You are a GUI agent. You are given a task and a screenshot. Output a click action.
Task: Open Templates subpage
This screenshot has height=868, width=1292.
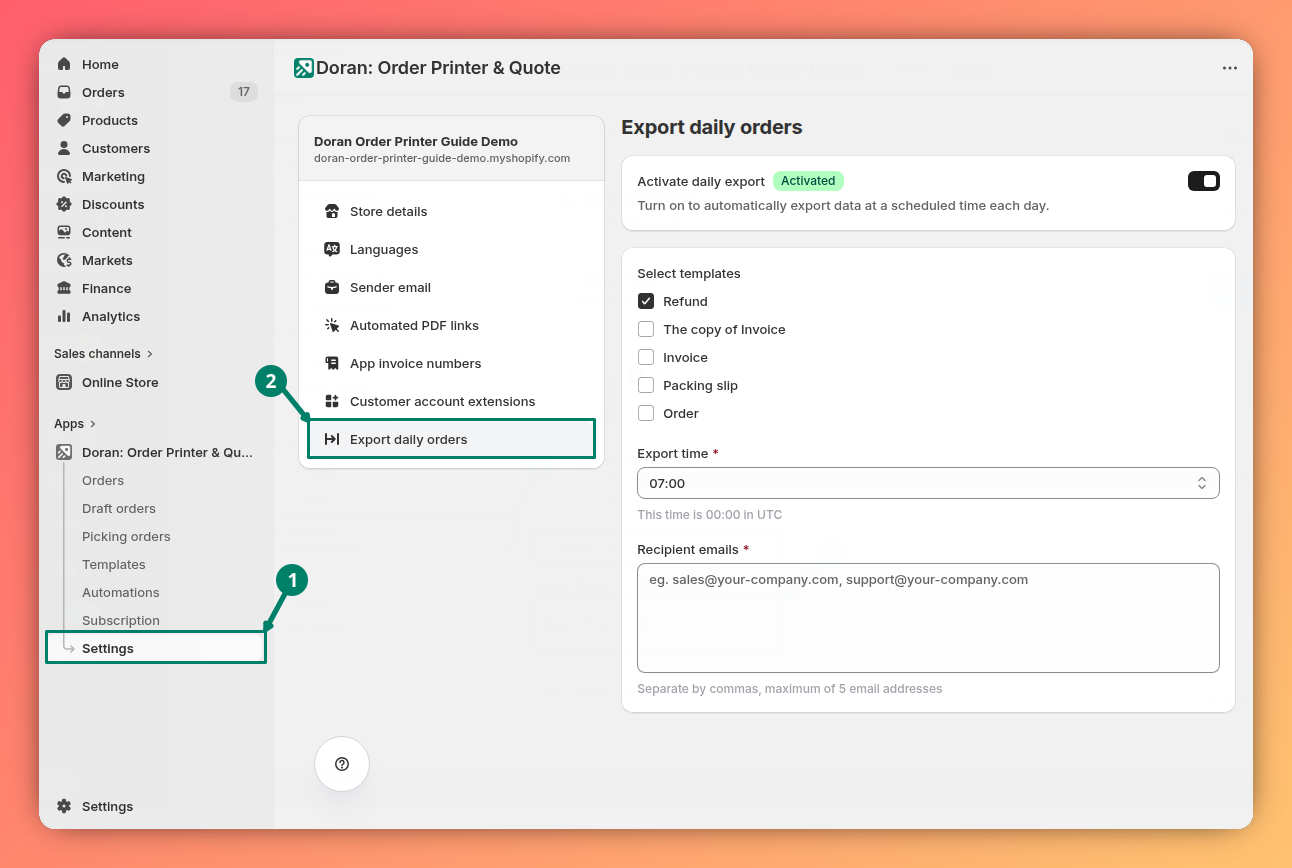pos(114,564)
